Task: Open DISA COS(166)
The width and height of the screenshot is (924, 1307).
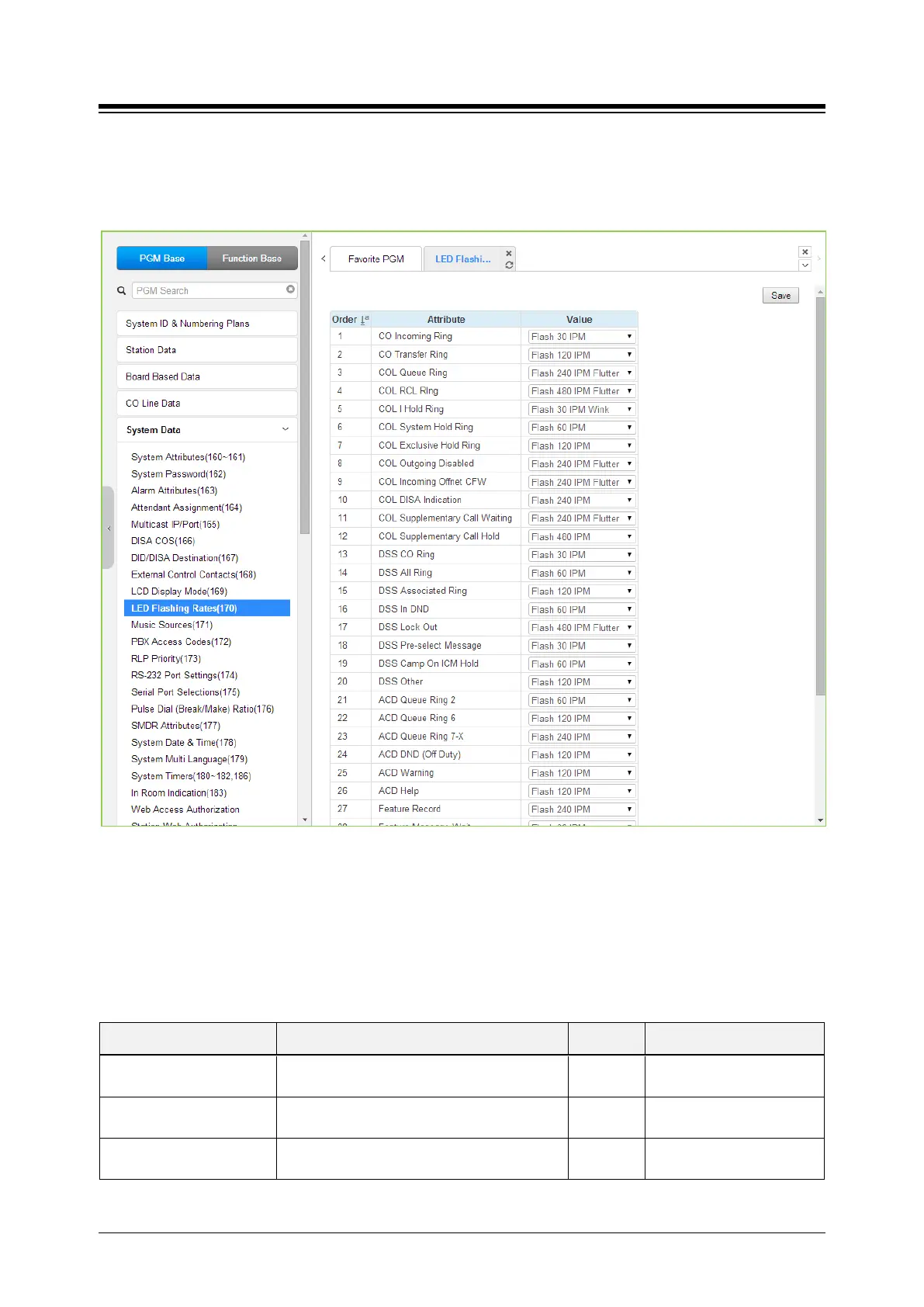Action: (163, 541)
